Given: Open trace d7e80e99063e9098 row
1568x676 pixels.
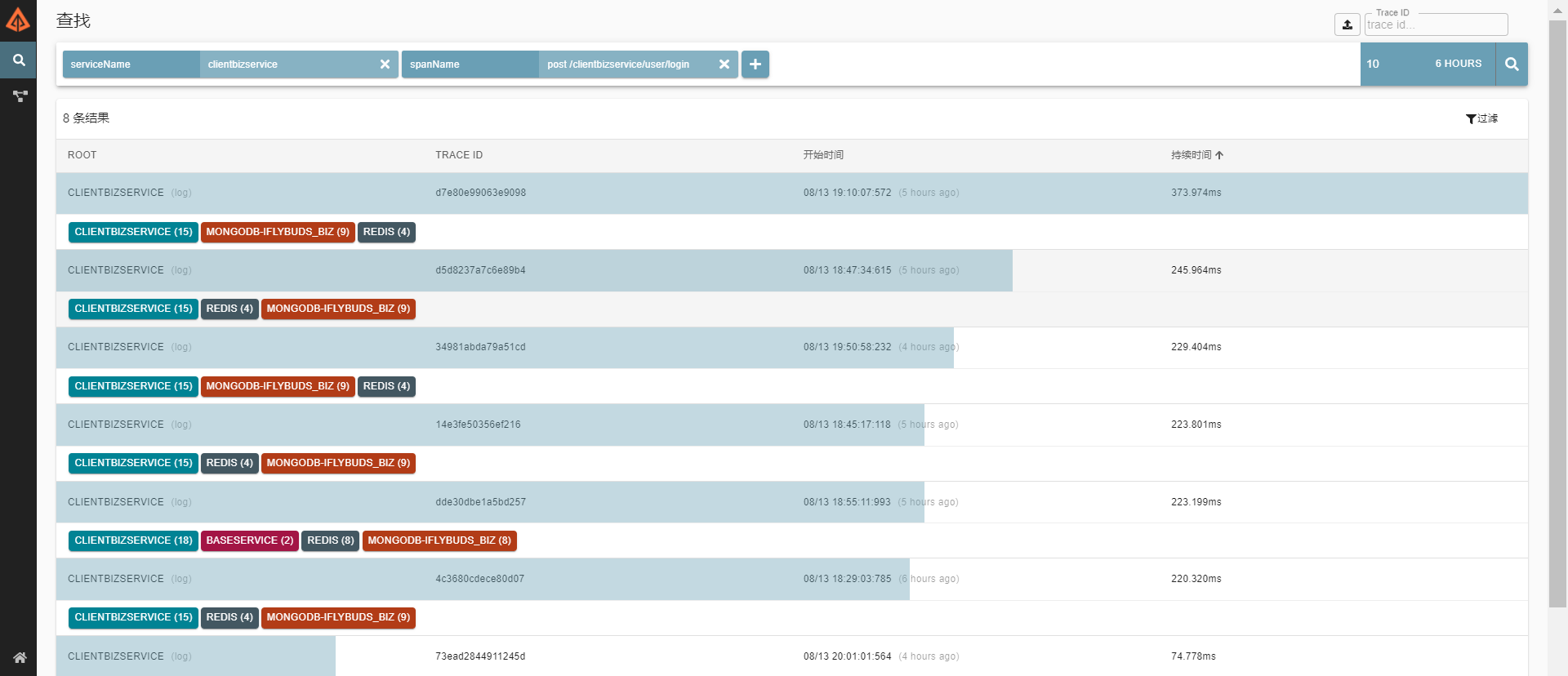Looking at the screenshot, I should (480, 193).
